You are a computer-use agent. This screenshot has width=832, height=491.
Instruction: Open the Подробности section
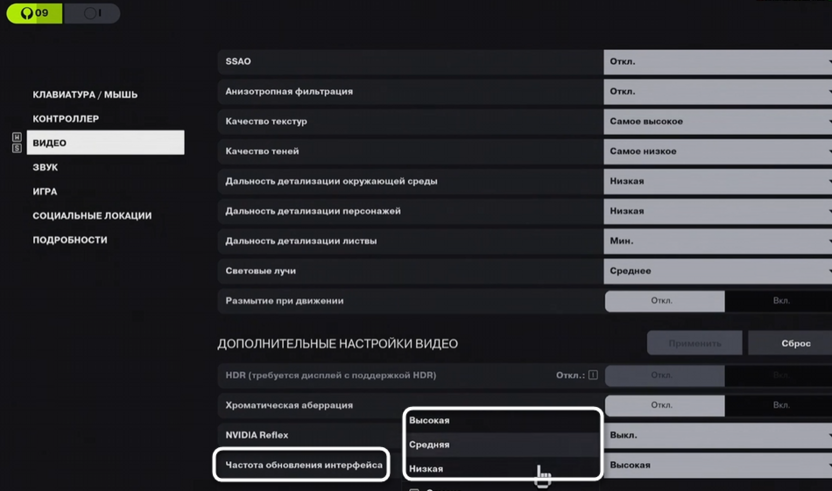click(70, 240)
